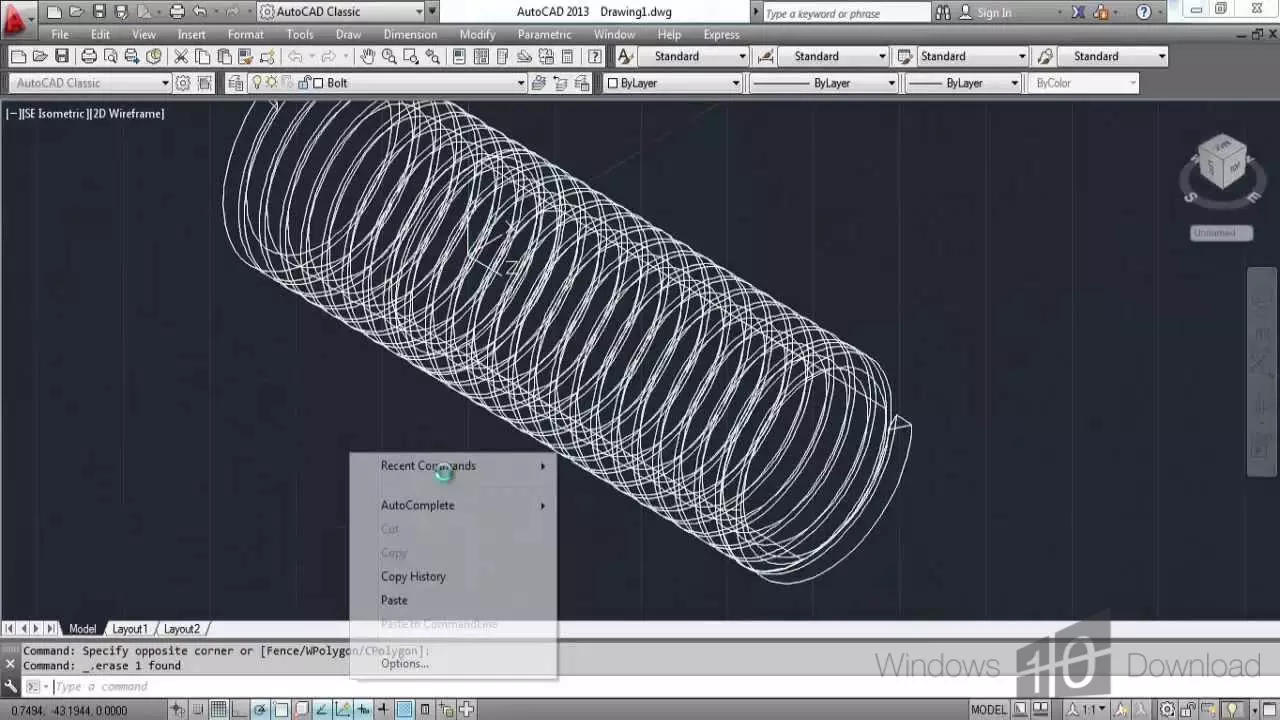Click the 2D Wireframe visual style label
This screenshot has width=1280, height=720.
pos(128,114)
